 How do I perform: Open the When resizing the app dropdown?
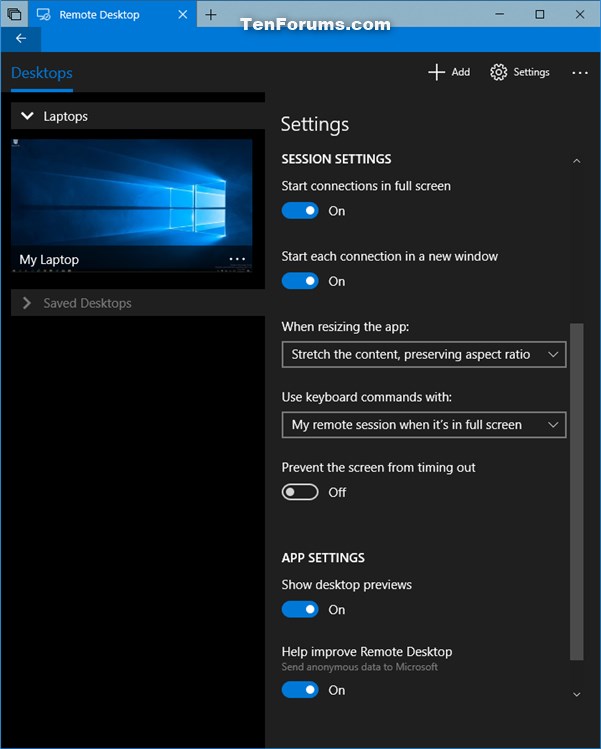(x=424, y=354)
